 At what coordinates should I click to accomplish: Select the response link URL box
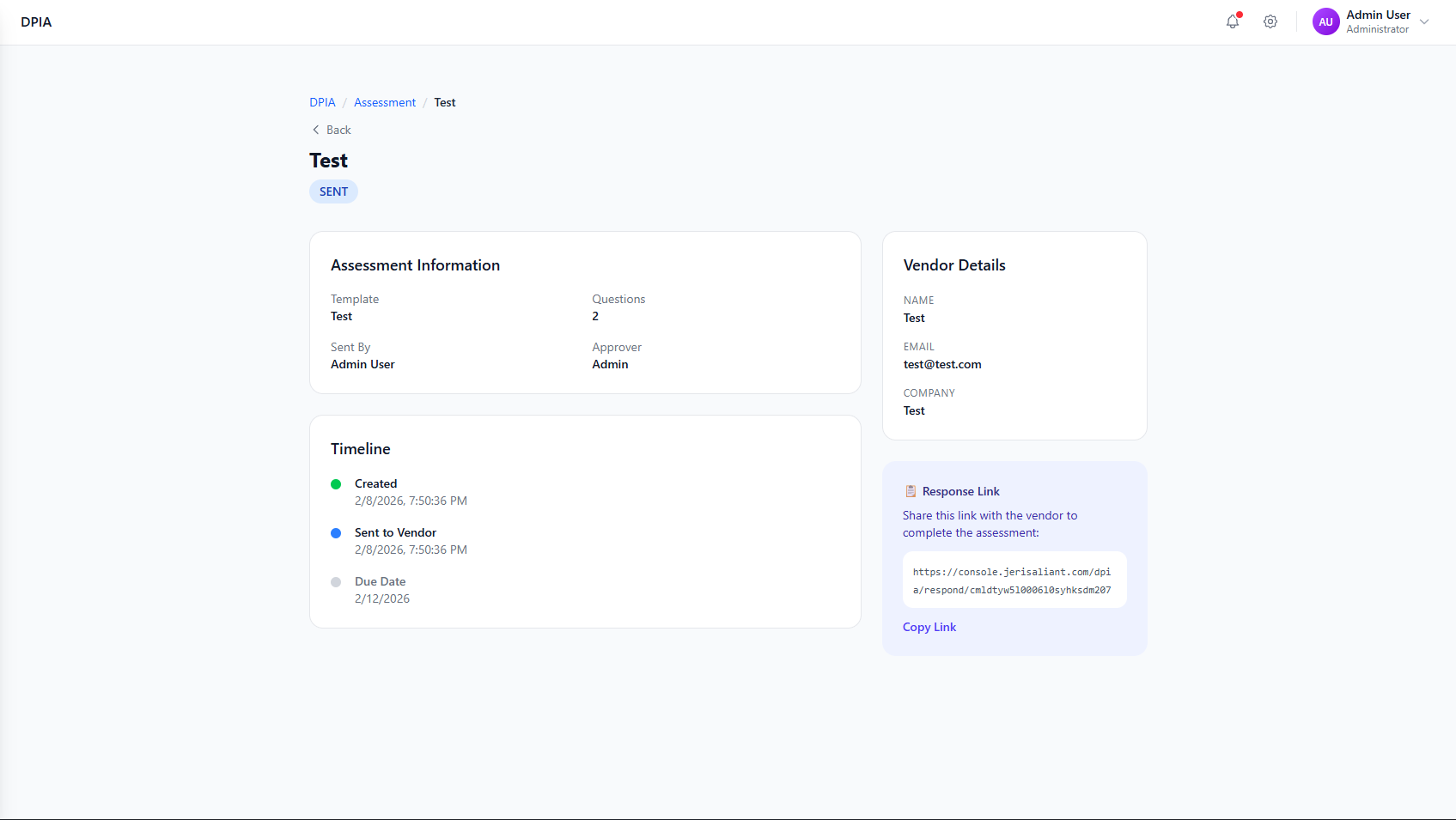tap(1014, 580)
